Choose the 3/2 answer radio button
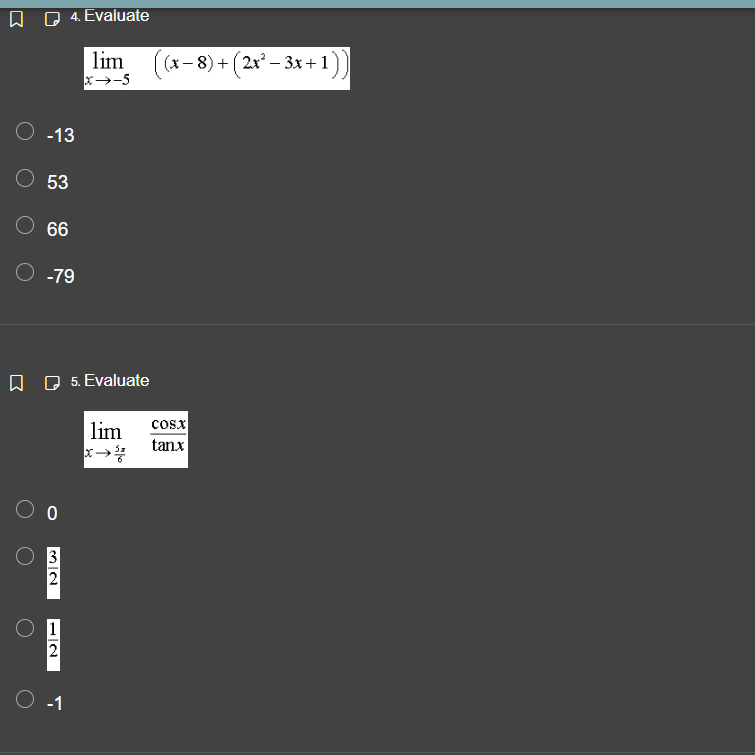Image resolution: width=755 pixels, height=755 pixels. (x=25, y=556)
